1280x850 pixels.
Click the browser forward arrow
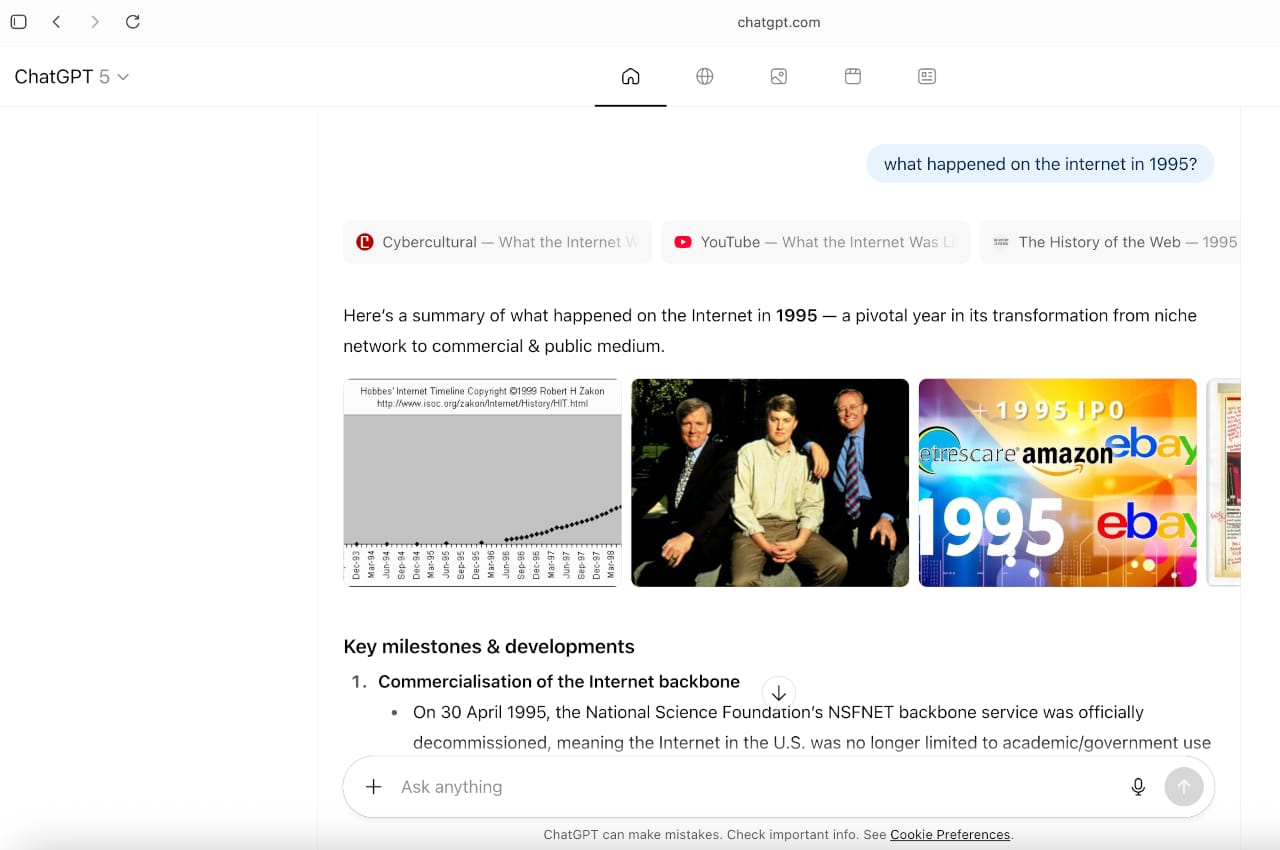[x=95, y=22]
